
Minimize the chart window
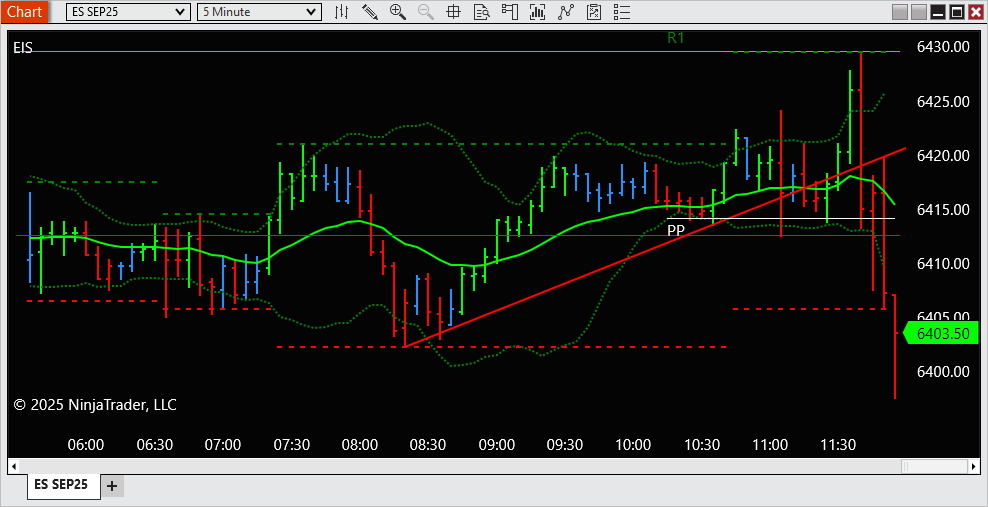939,12
